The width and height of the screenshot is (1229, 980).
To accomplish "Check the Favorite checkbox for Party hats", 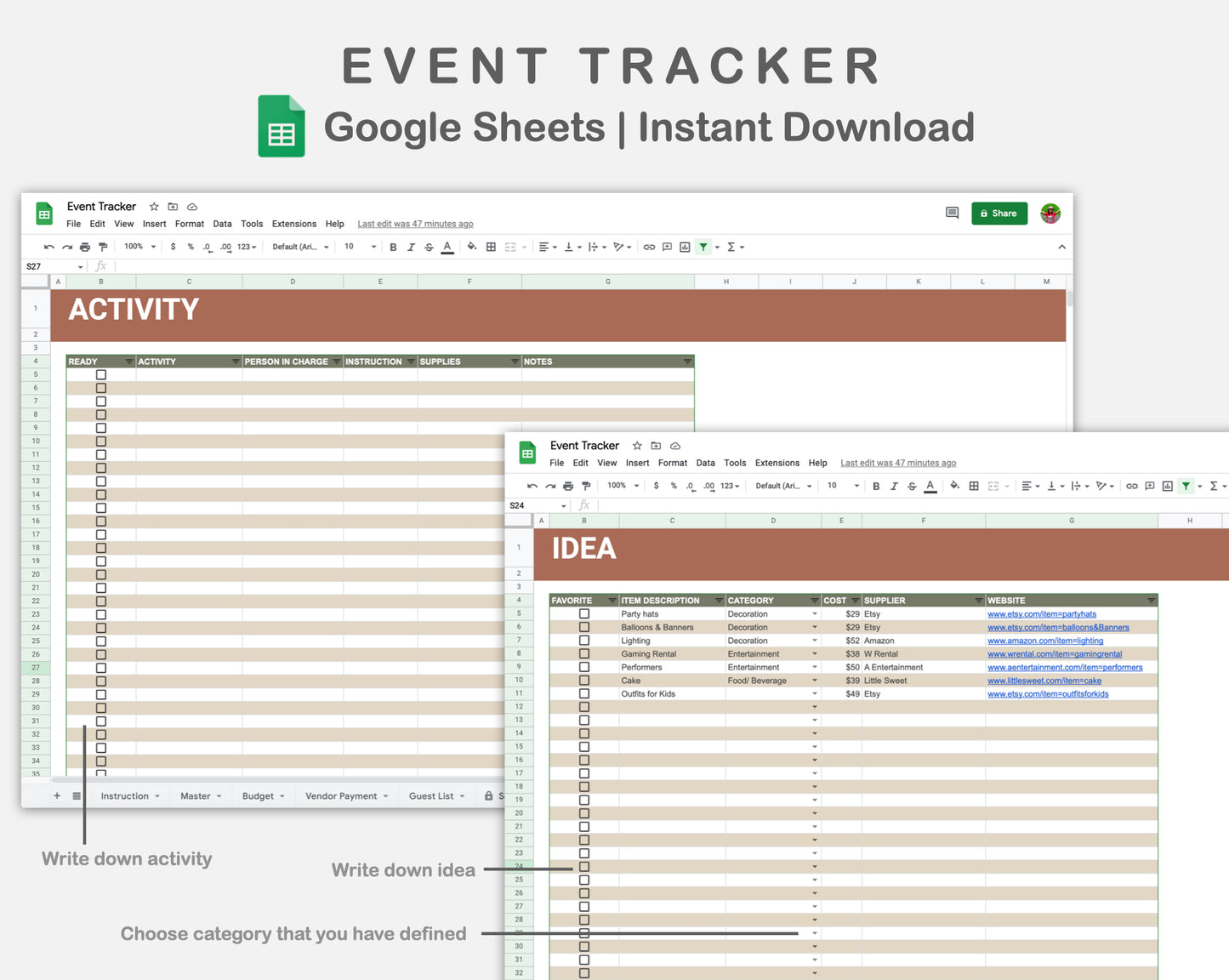I will pyautogui.click(x=584, y=613).
